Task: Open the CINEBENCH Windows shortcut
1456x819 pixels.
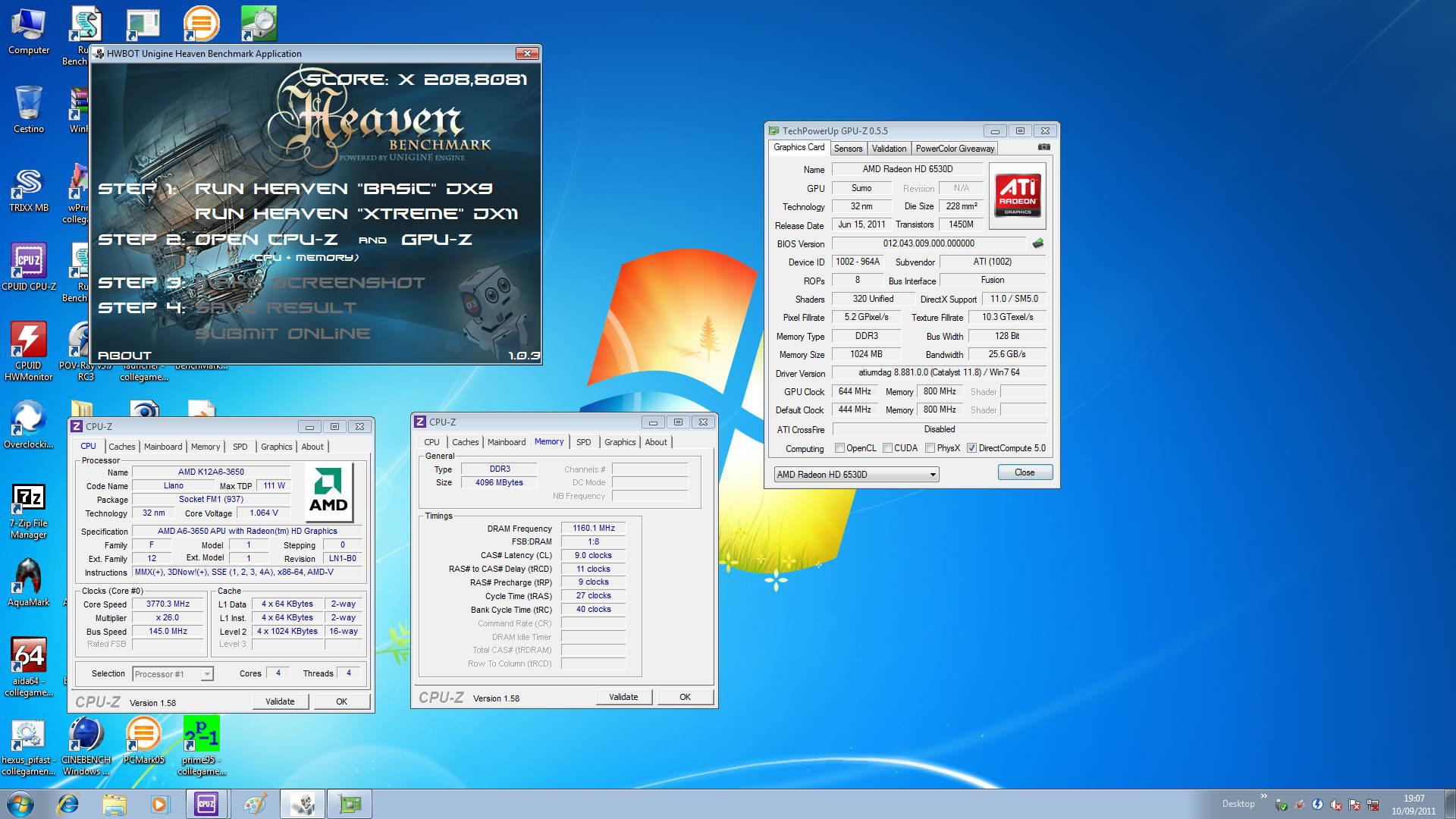Action: coord(86,748)
